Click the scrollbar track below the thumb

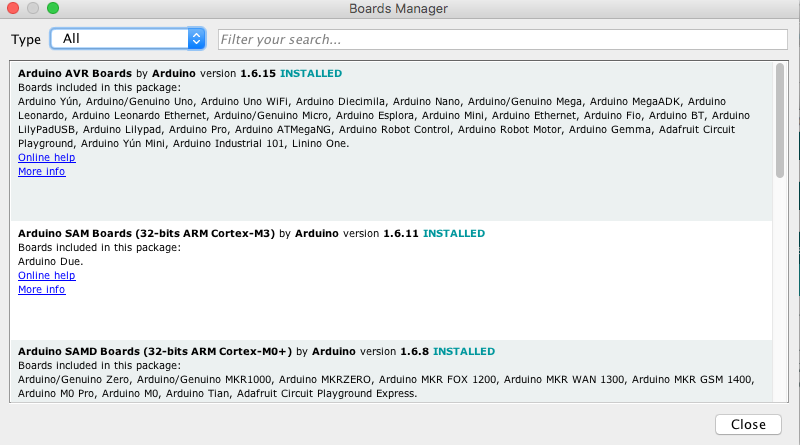click(779, 300)
